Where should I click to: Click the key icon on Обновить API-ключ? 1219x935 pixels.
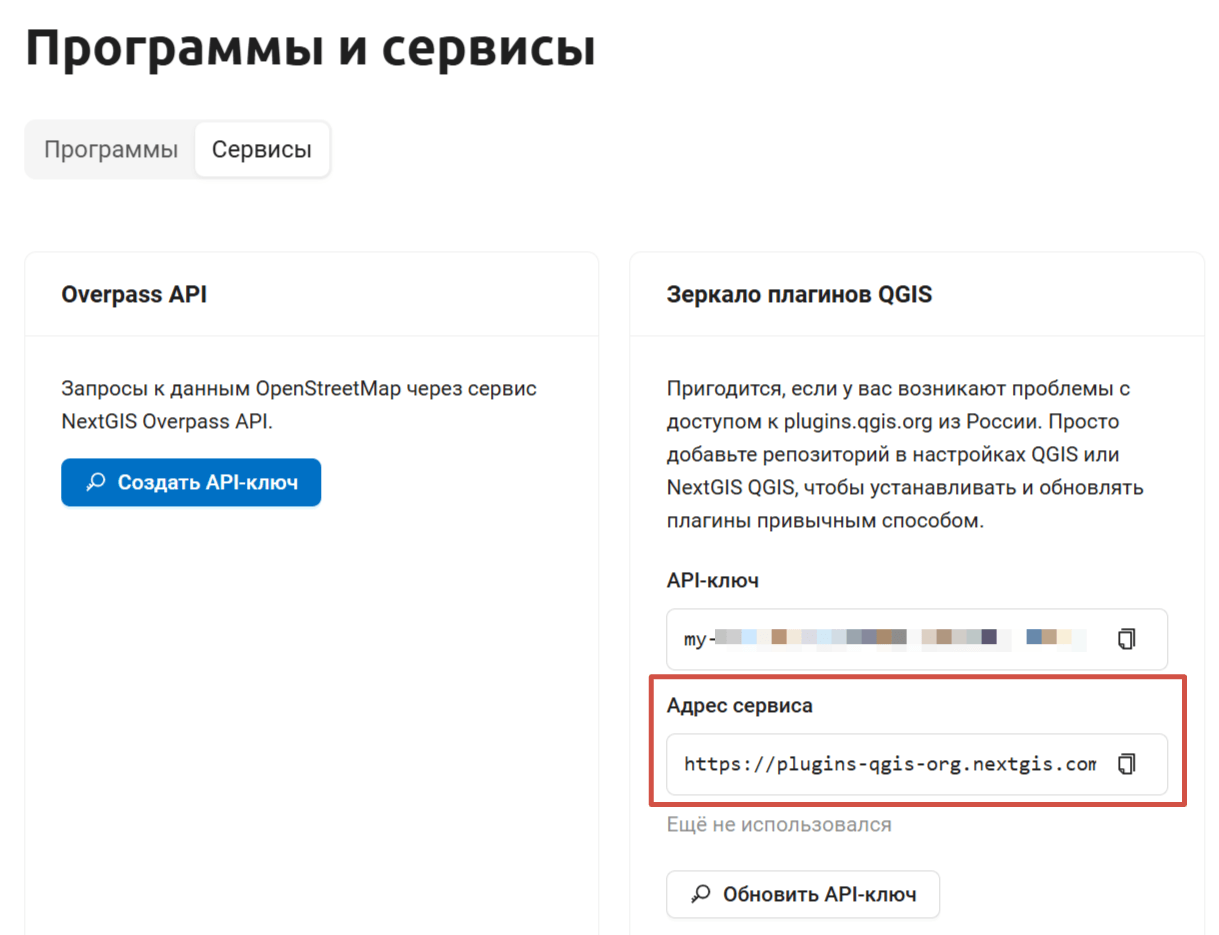(x=702, y=894)
